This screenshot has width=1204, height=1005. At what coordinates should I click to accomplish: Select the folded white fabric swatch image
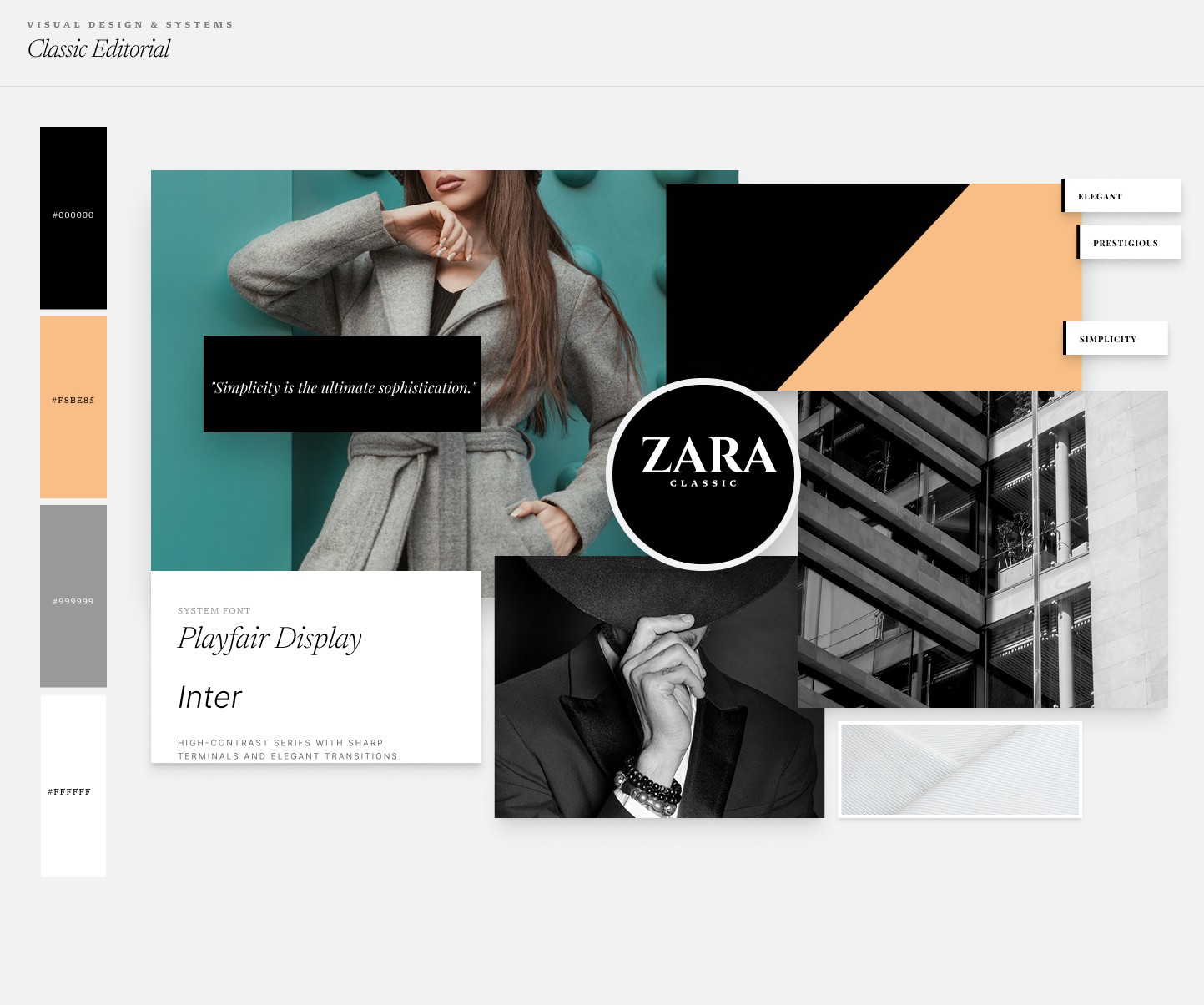pos(959,768)
